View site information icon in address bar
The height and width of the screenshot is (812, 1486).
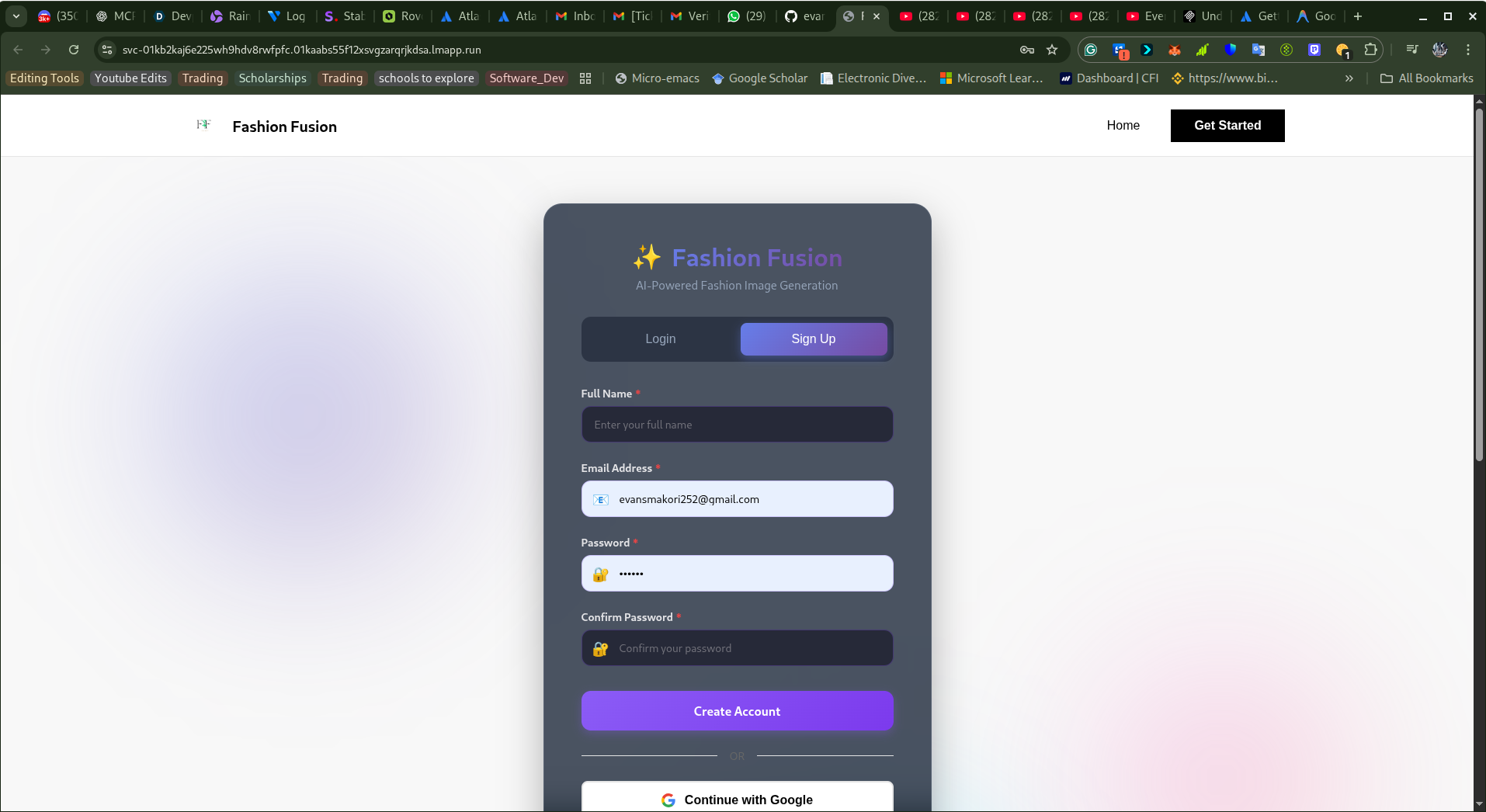point(107,50)
